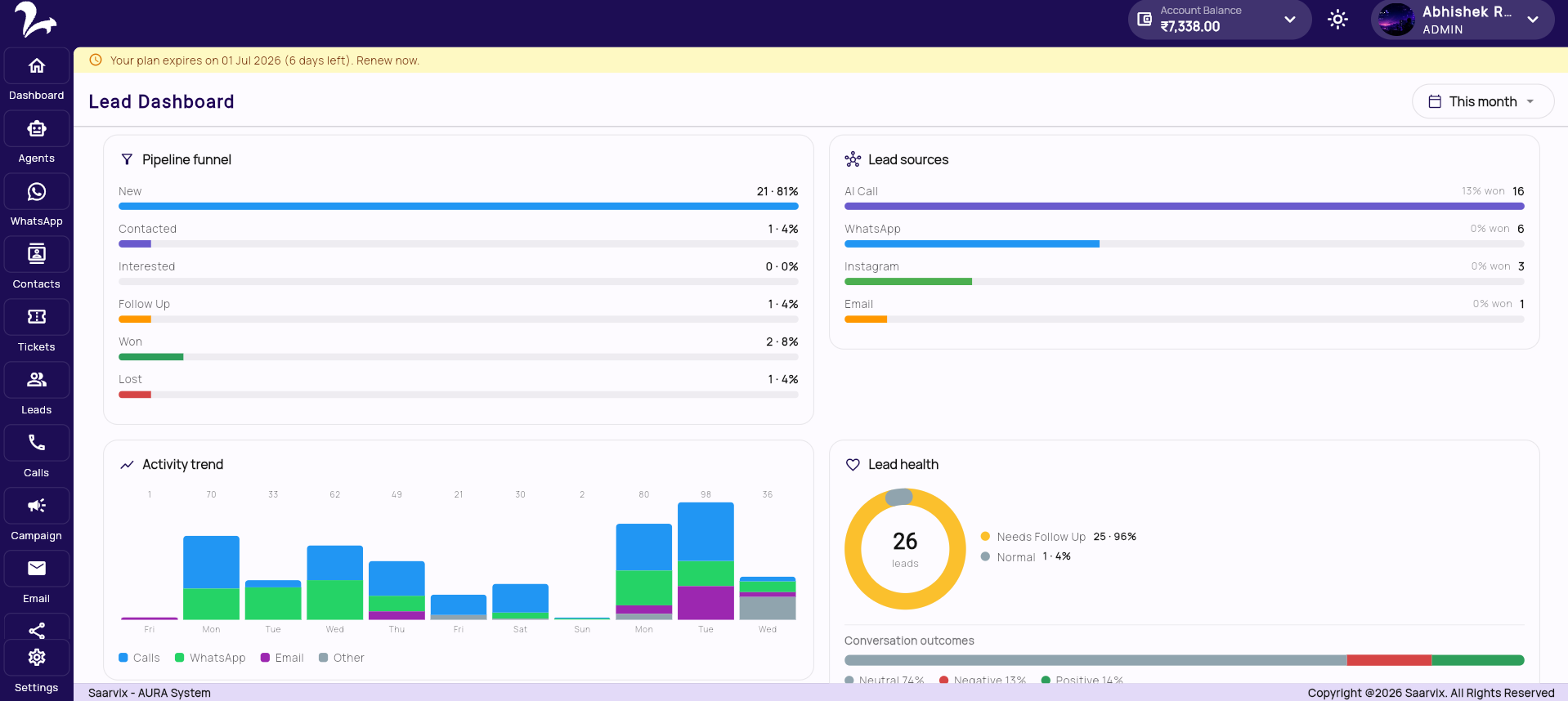Click the Won stage green bar
The image size is (1568, 701).
tap(151, 357)
